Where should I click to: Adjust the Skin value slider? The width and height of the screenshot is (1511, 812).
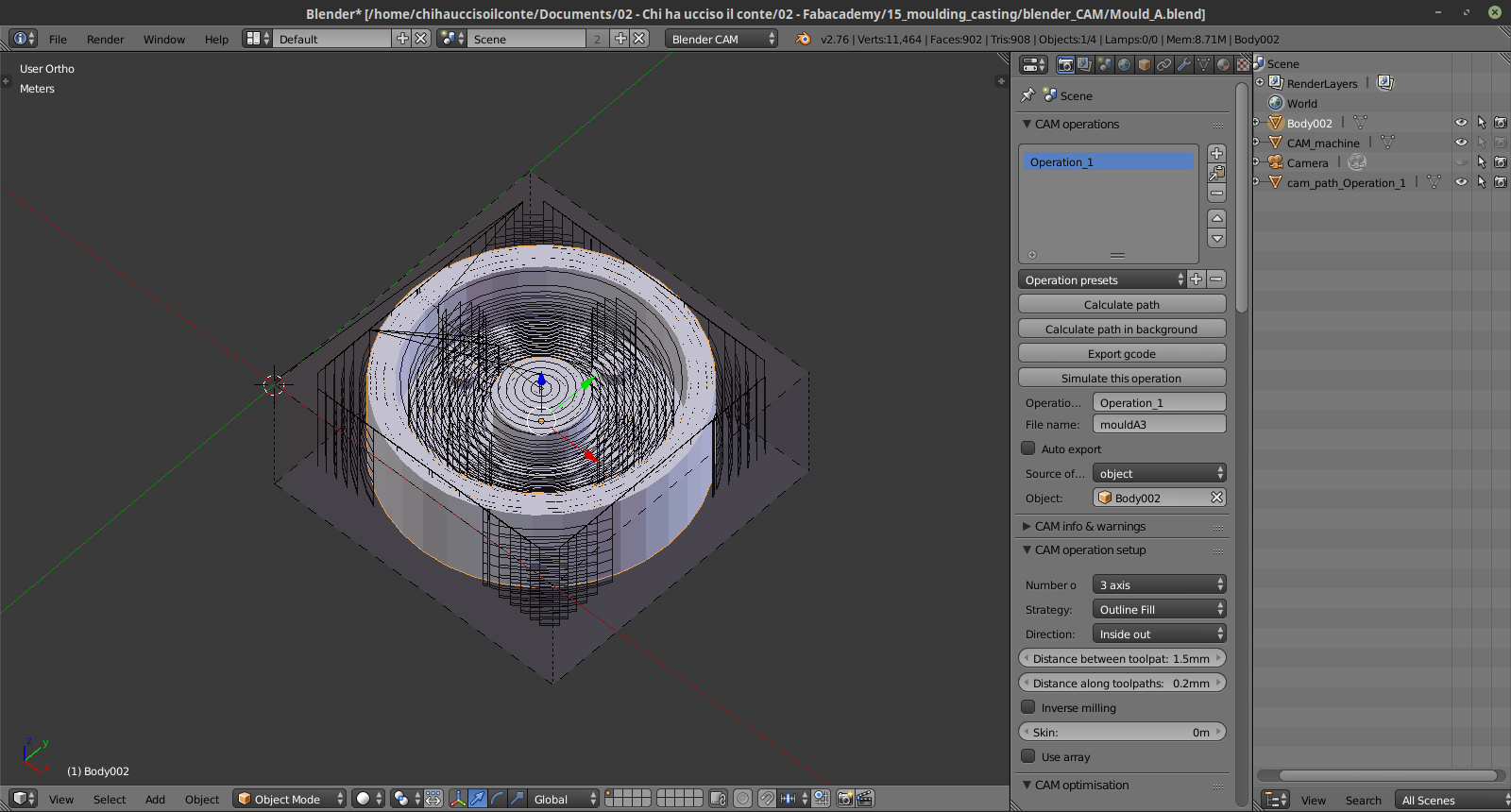1122,732
